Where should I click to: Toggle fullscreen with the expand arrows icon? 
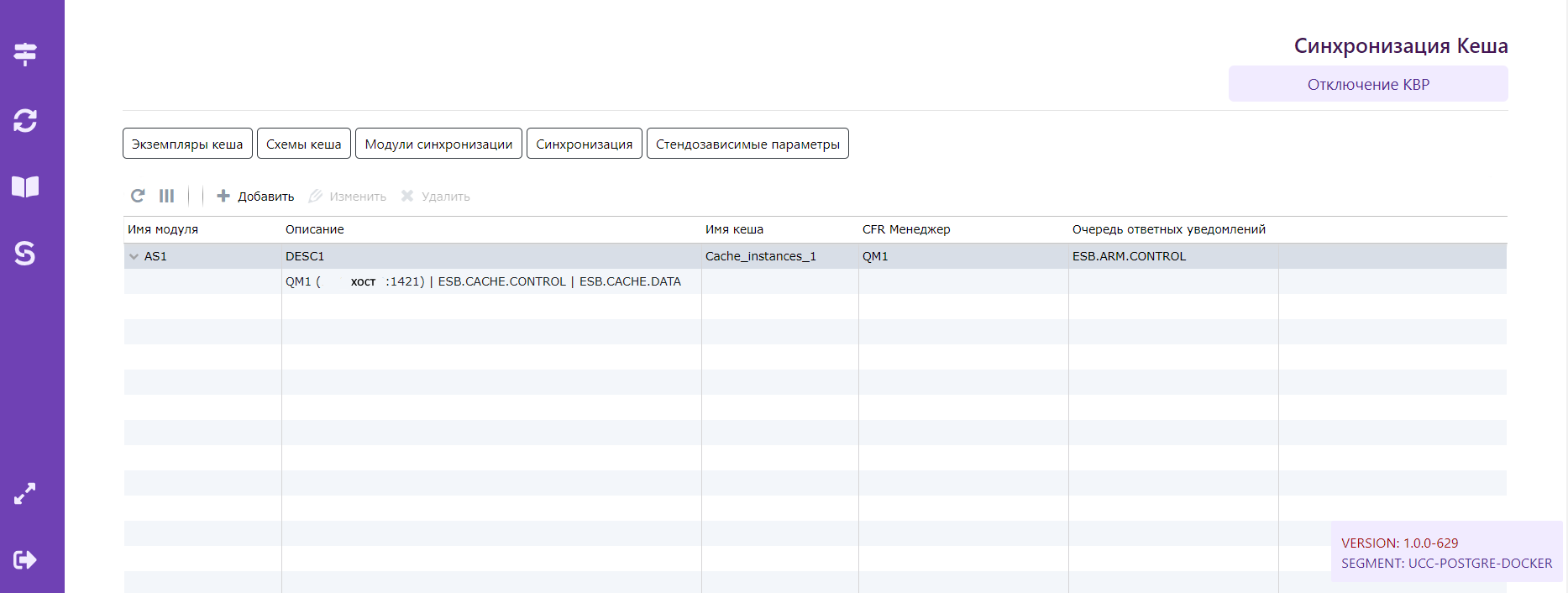[25, 493]
